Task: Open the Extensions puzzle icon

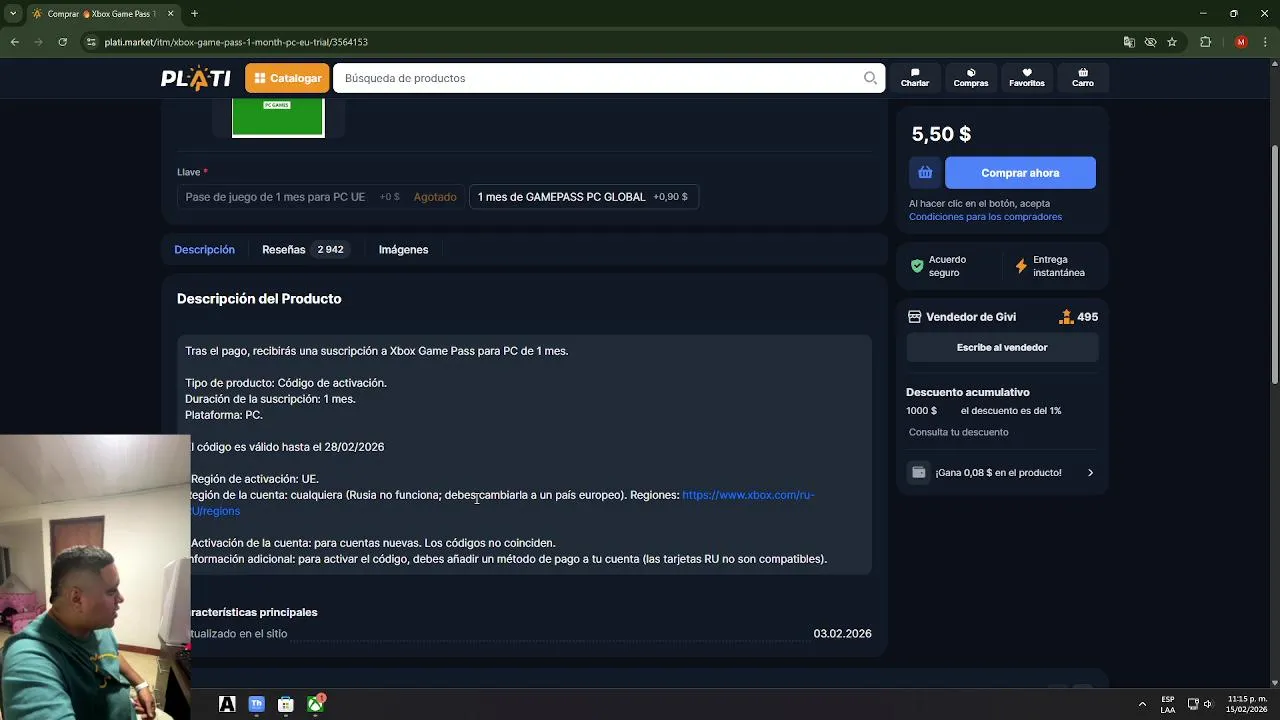Action: [1205, 42]
